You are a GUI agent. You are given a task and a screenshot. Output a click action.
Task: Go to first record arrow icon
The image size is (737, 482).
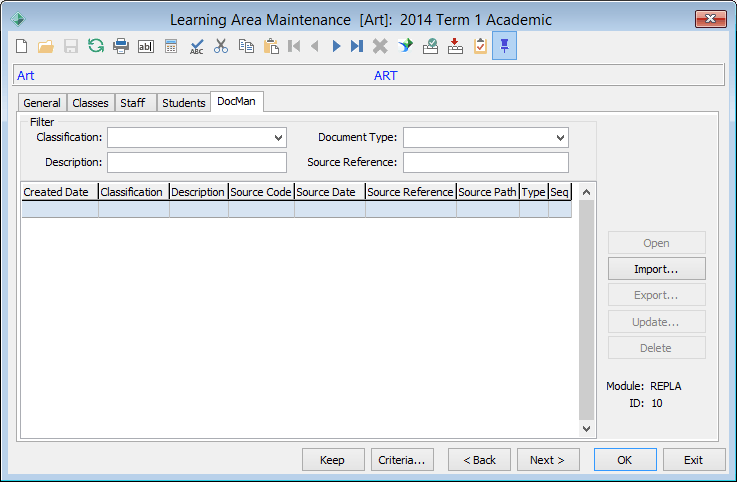[x=294, y=46]
